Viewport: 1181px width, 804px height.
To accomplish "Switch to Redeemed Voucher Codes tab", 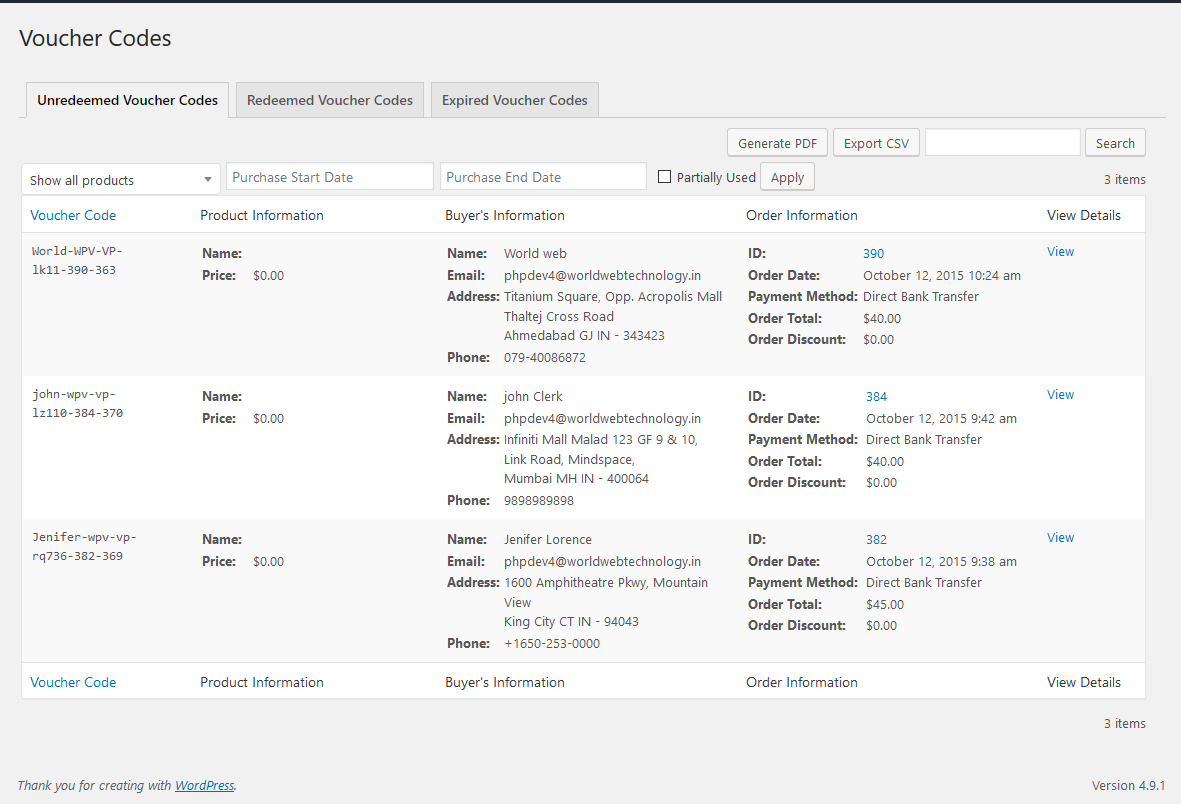I will coord(330,100).
